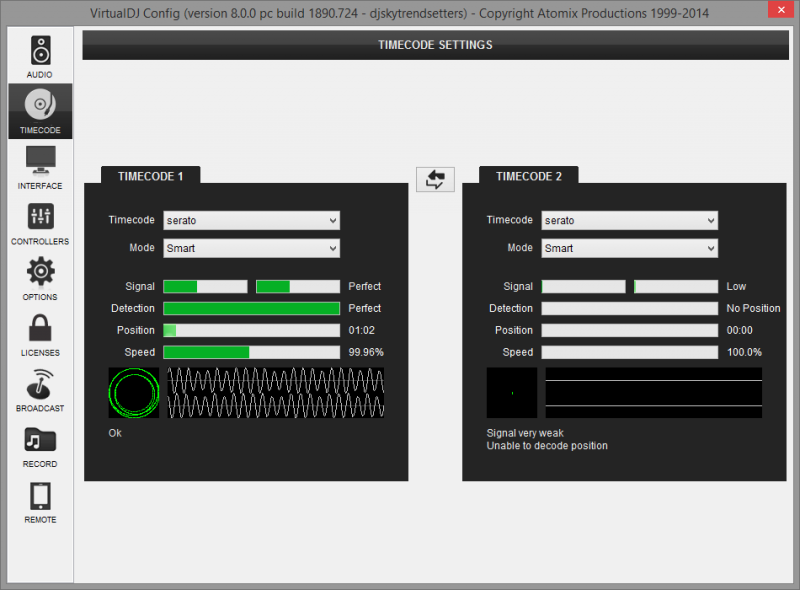
Task: Open the Remote tablet icon
Action: tap(40, 496)
